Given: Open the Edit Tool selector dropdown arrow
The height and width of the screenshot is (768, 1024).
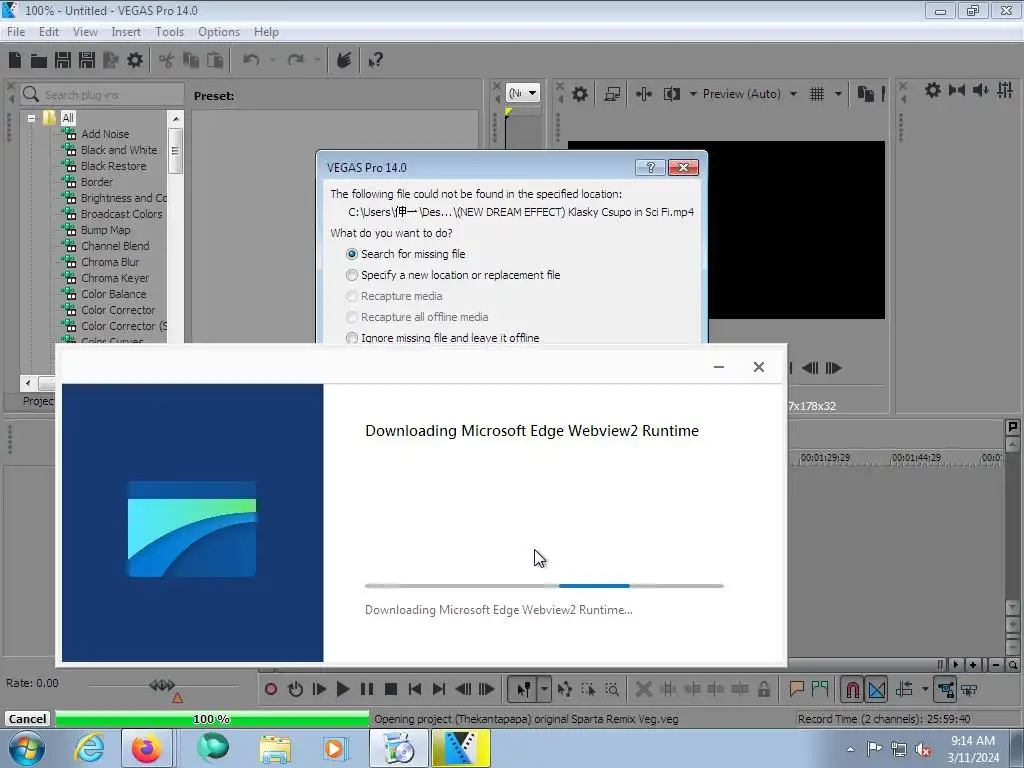Looking at the screenshot, I should point(544,689).
